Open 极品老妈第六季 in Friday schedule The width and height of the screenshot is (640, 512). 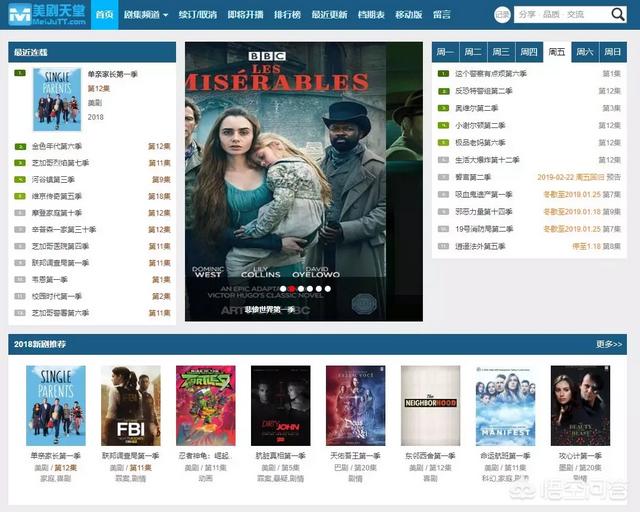pyautogui.click(x=480, y=142)
